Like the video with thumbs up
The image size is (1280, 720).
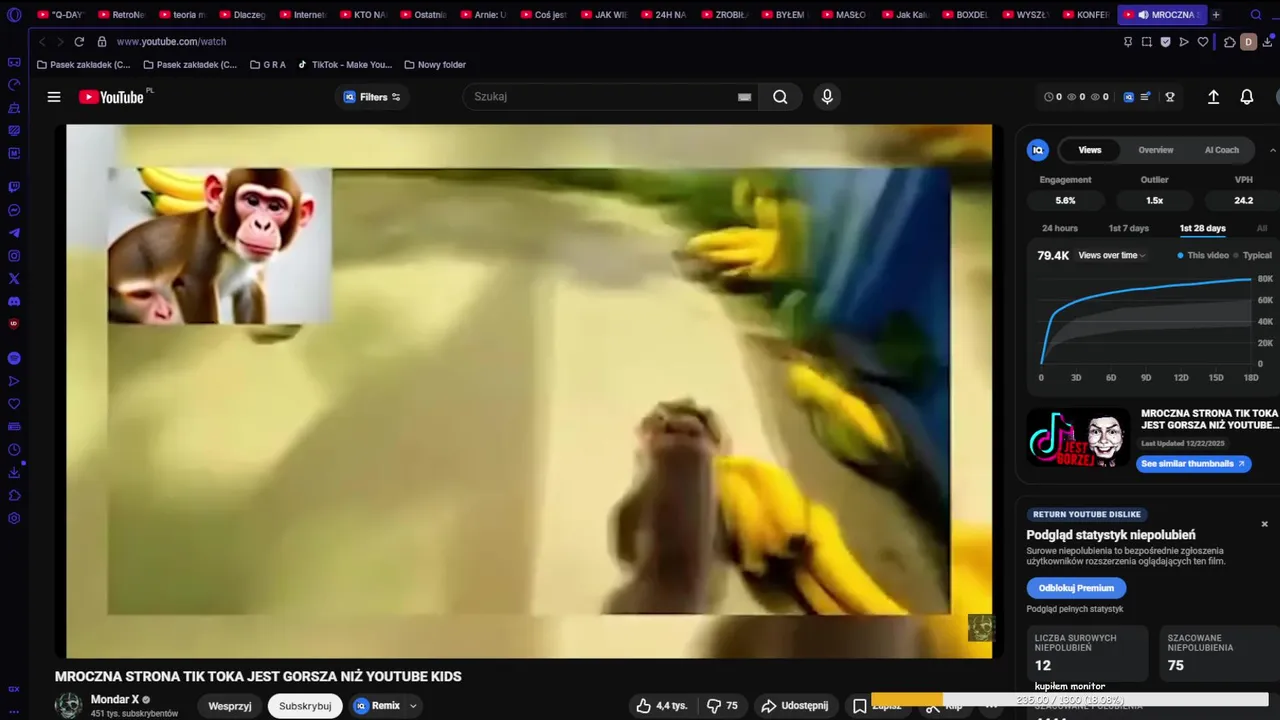point(662,705)
